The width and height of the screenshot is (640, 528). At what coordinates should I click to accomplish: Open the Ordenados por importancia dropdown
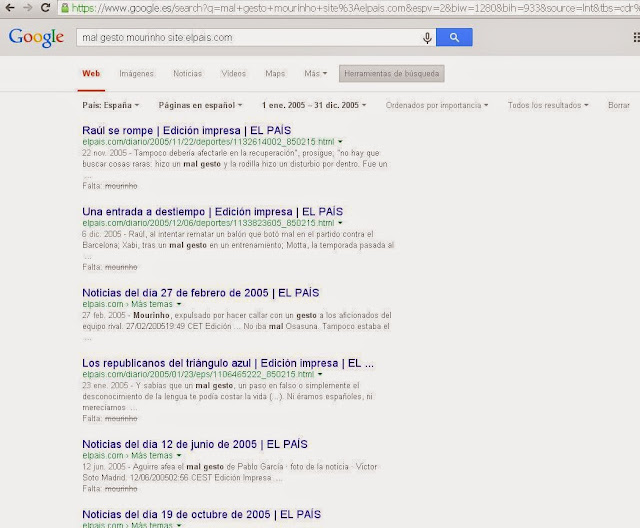(437, 105)
